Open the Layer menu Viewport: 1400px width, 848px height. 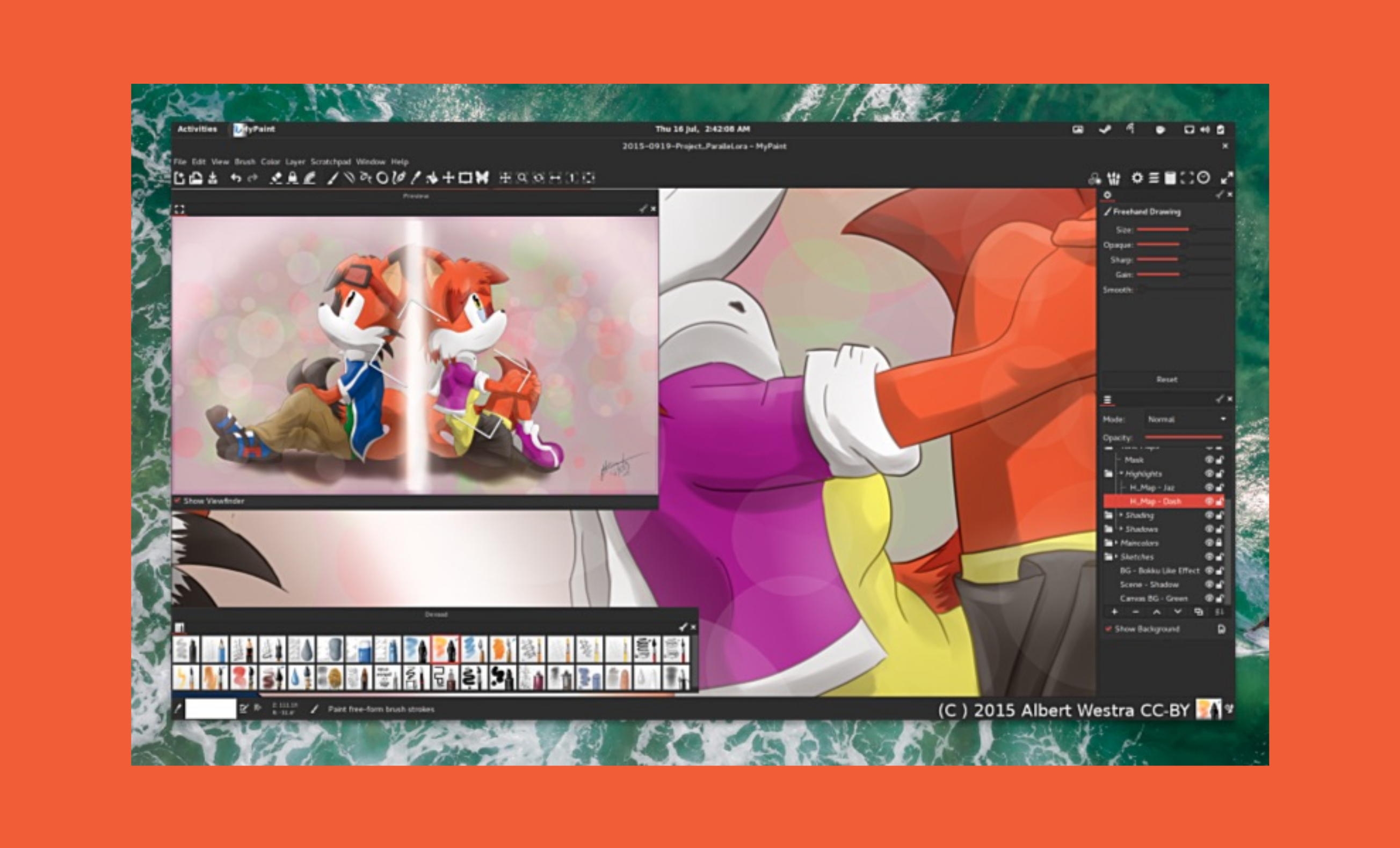pos(295,162)
